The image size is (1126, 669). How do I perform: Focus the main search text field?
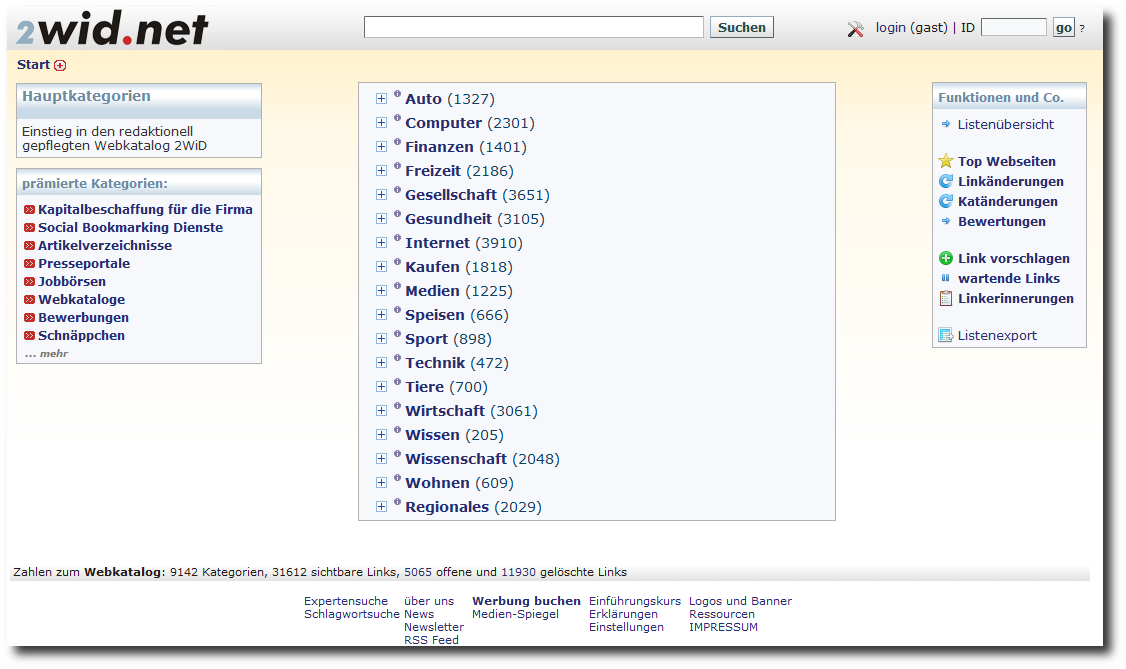click(x=534, y=27)
